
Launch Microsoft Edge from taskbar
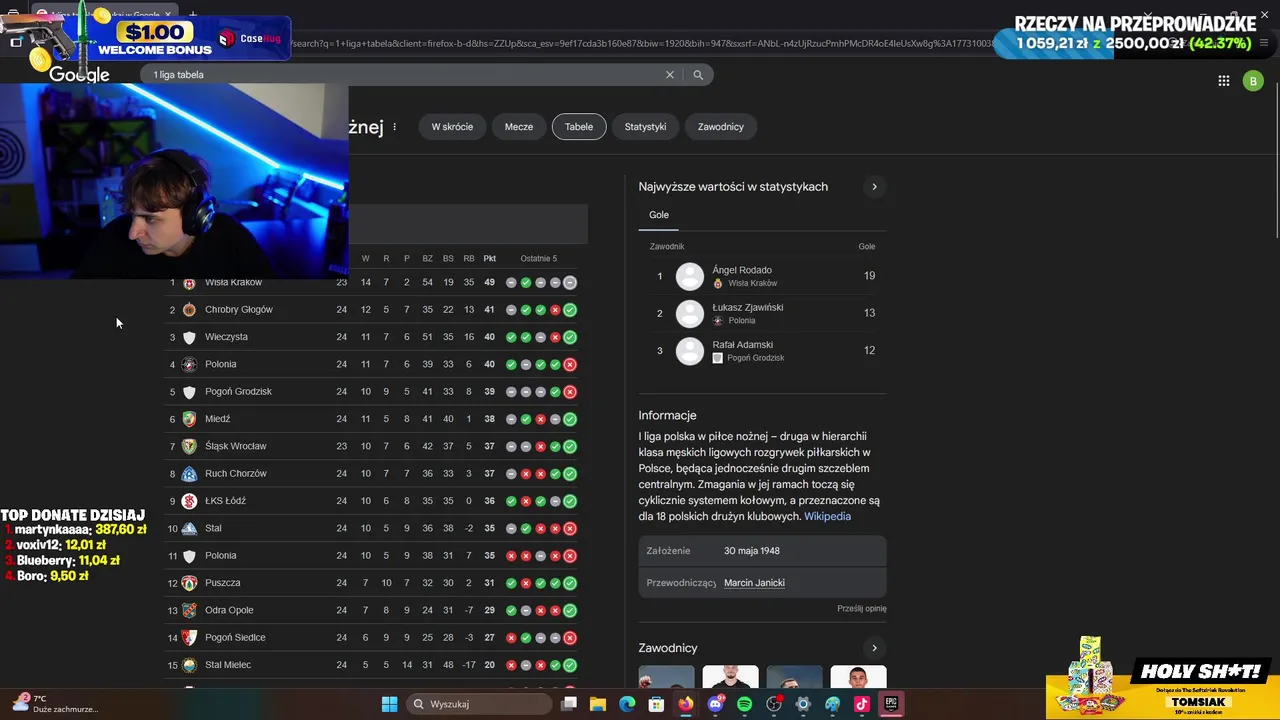click(x=627, y=704)
